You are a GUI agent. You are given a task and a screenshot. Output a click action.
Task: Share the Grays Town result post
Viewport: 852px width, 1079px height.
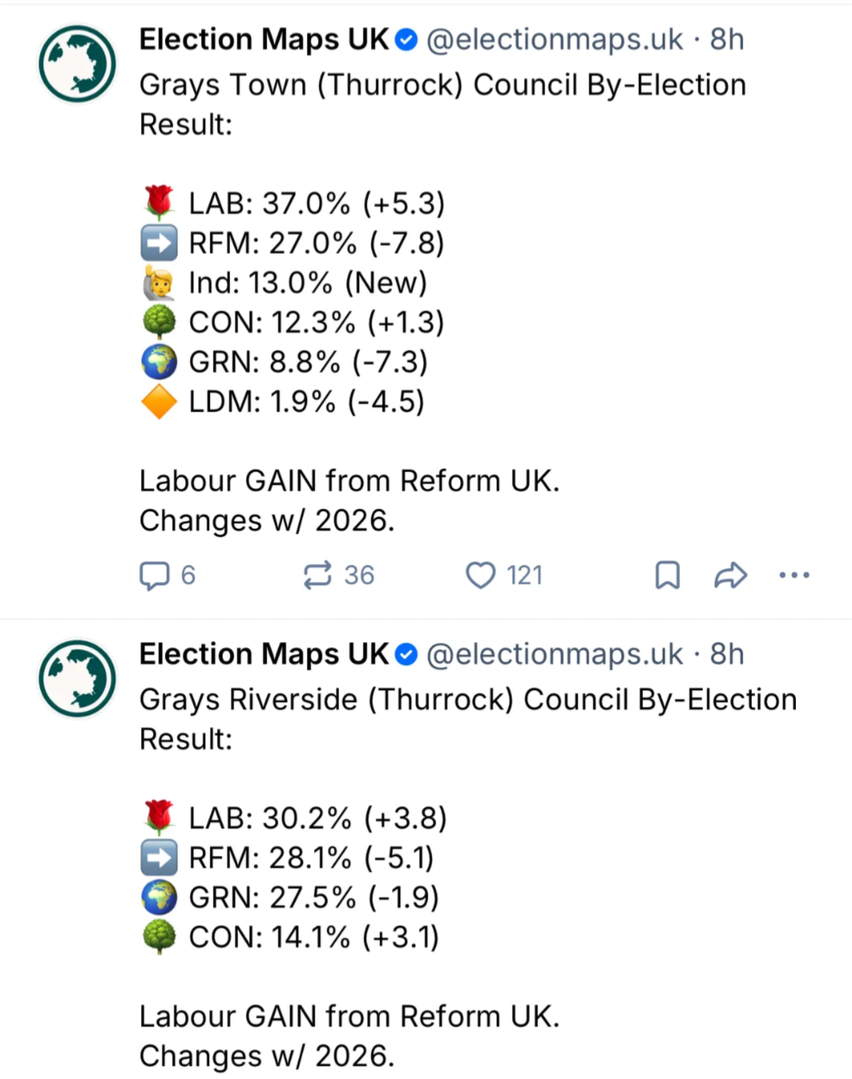(731, 575)
